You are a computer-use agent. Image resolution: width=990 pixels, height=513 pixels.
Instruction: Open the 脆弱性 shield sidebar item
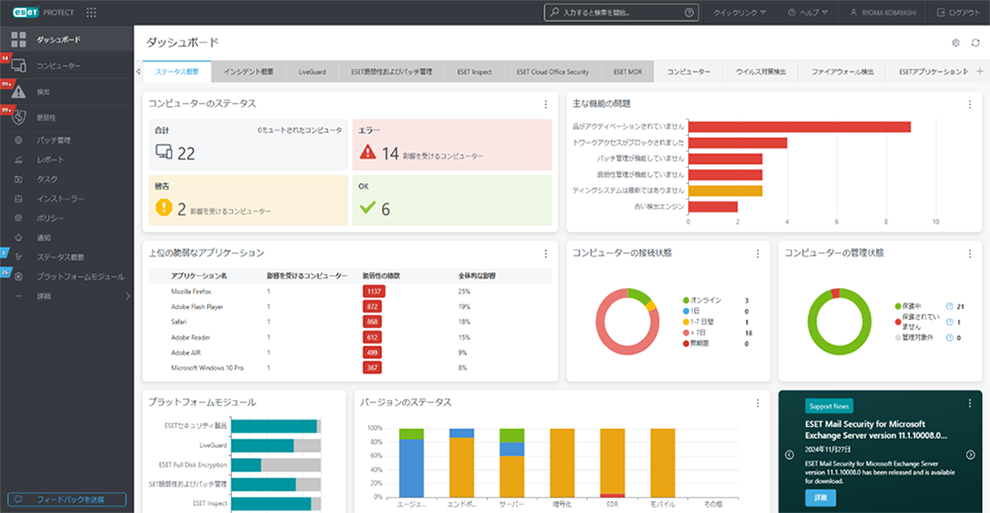click(x=52, y=118)
